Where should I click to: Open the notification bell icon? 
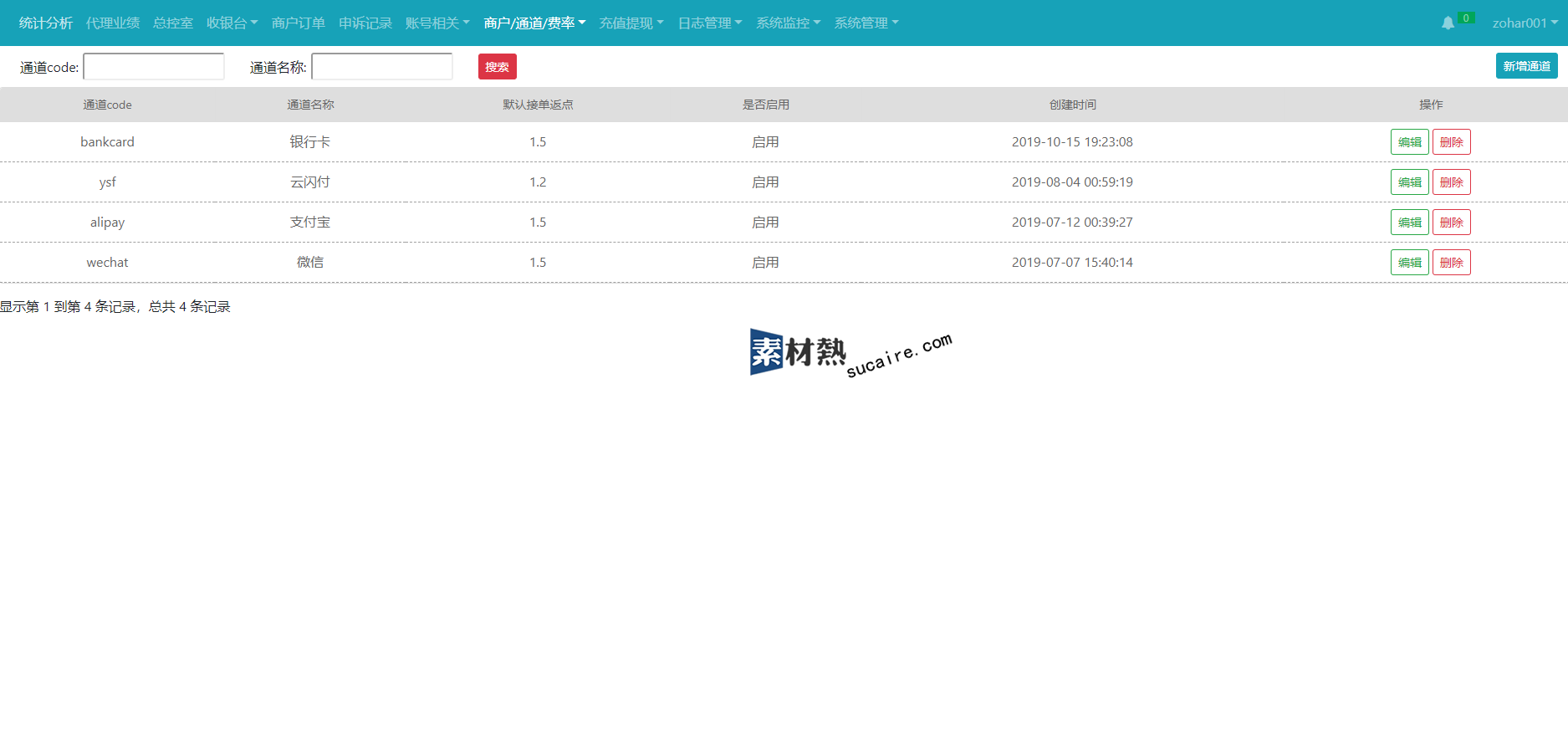point(1448,23)
